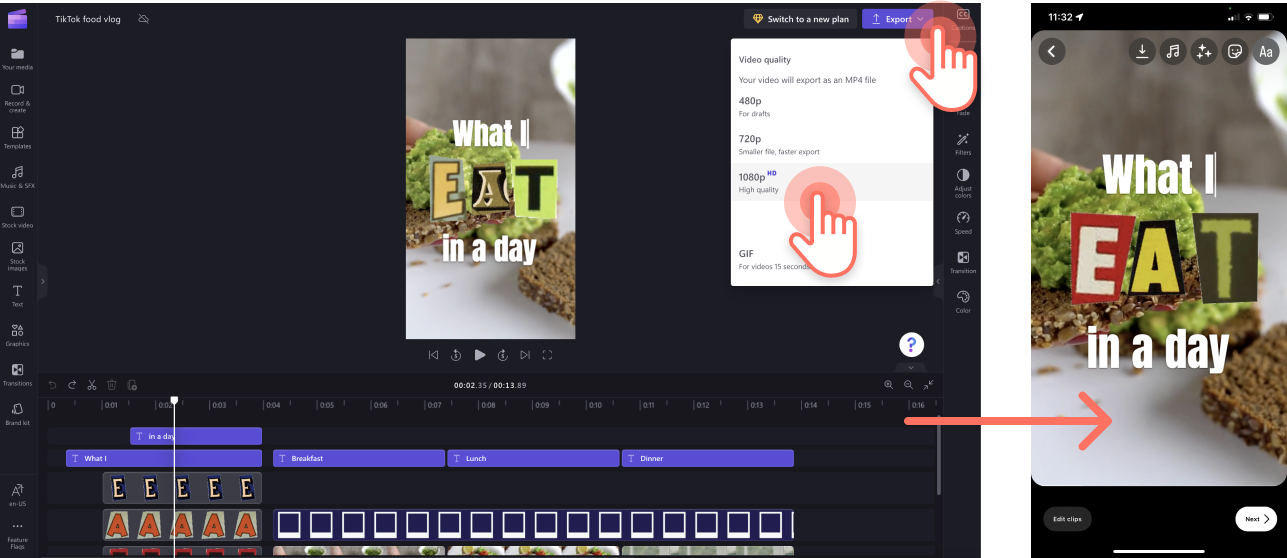Skip to the start of video
This screenshot has width=1287, height=558.
pyautogui.click(x=433, y=354)
